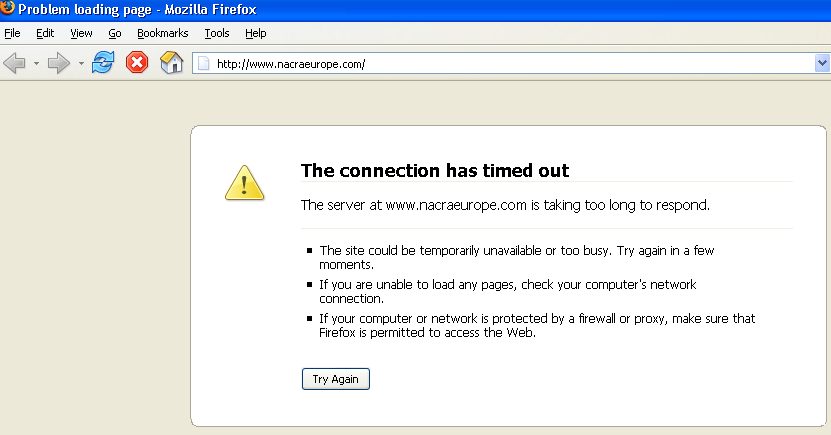
Task: Open the File menu
Action: pos(12,33)
